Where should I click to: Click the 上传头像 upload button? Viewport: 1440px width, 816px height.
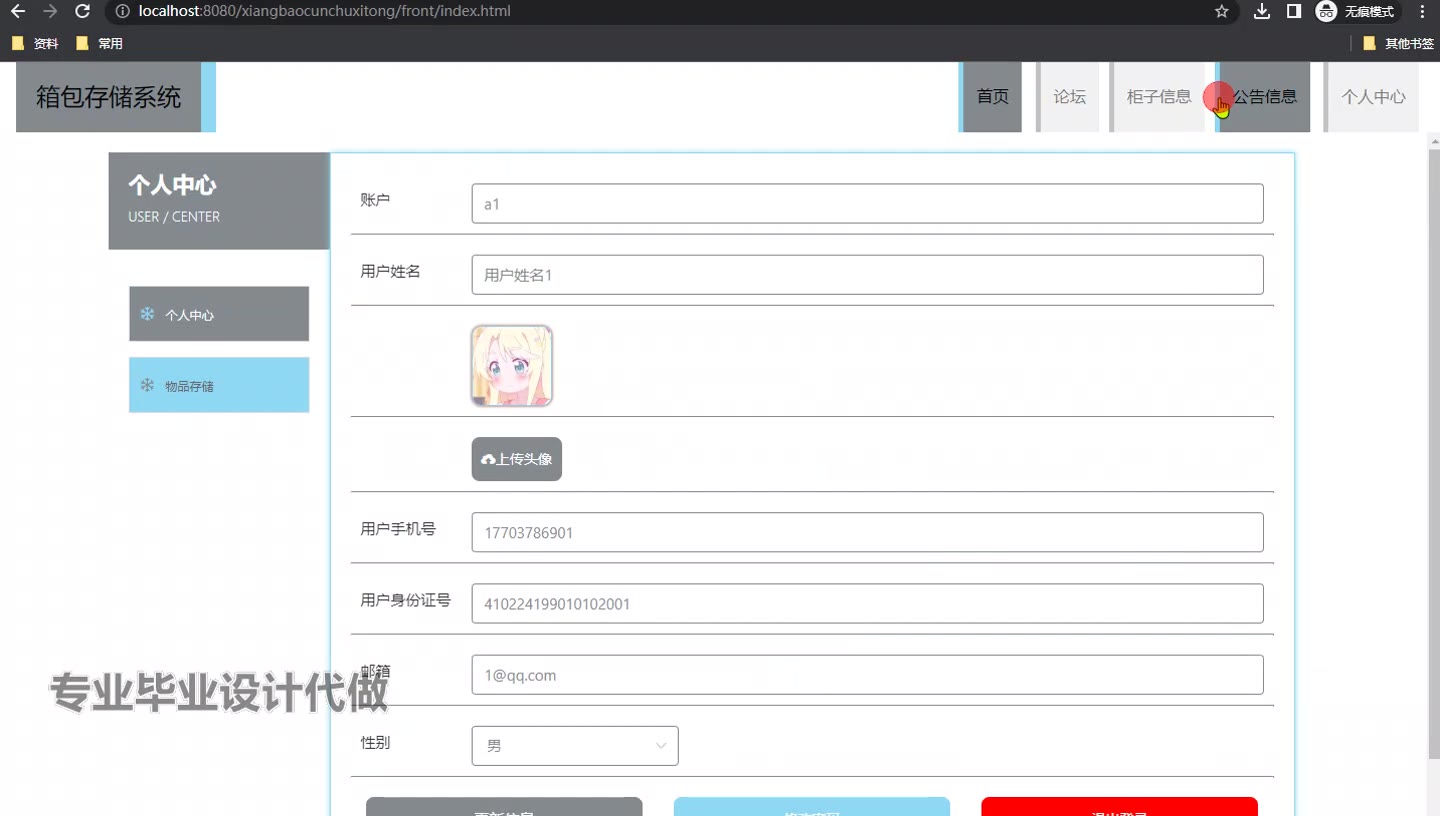click(517, 459)
